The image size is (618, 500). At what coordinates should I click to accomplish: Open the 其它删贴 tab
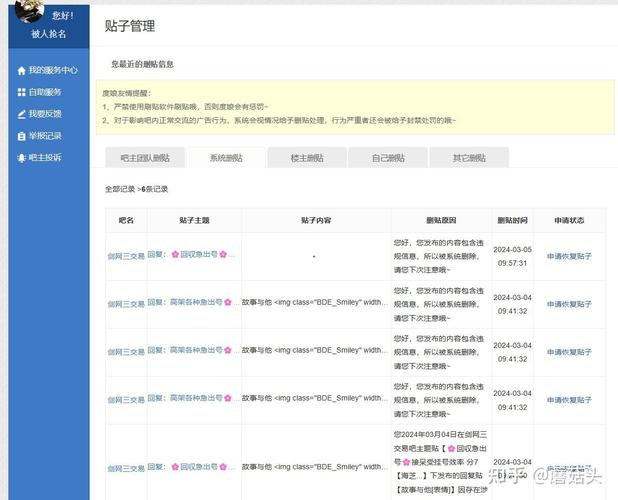[x=469, y=158]
